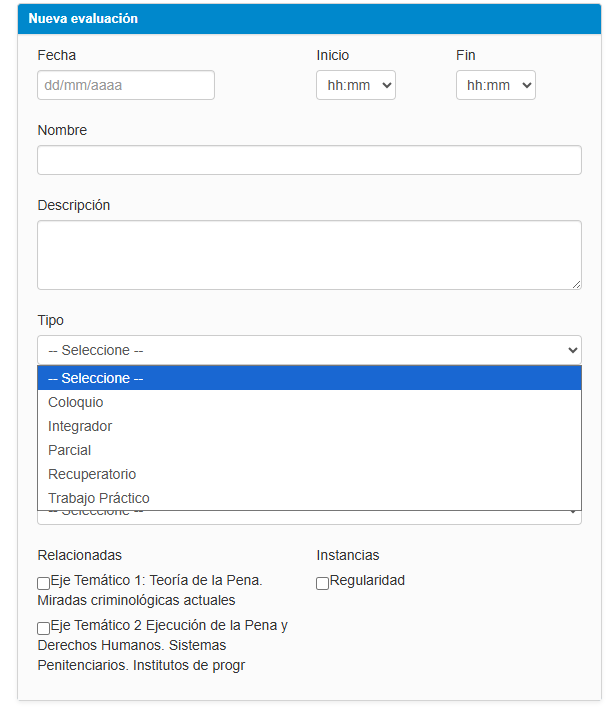The height and width of the screenshot is (723, 614).
Task: Click inside the Descripción text area
Action: point(309,255)
